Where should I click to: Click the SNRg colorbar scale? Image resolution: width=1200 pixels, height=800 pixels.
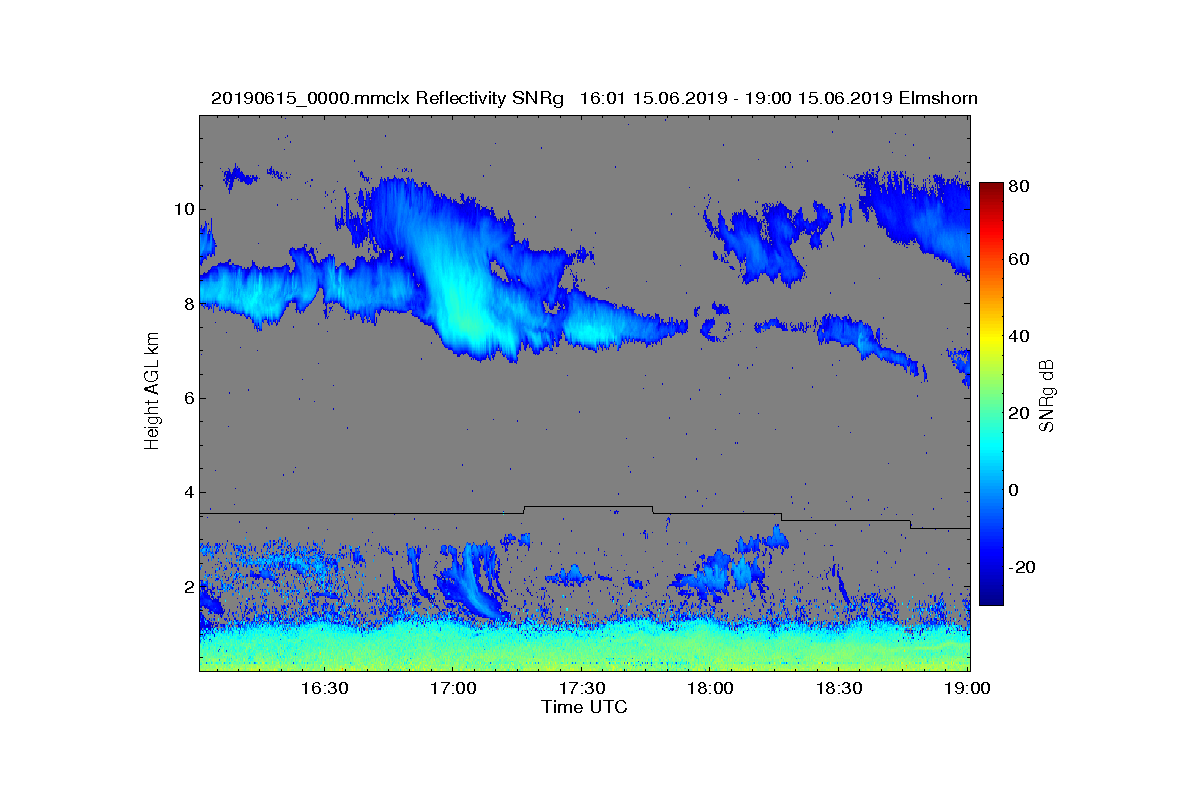[x=990, y=394]
